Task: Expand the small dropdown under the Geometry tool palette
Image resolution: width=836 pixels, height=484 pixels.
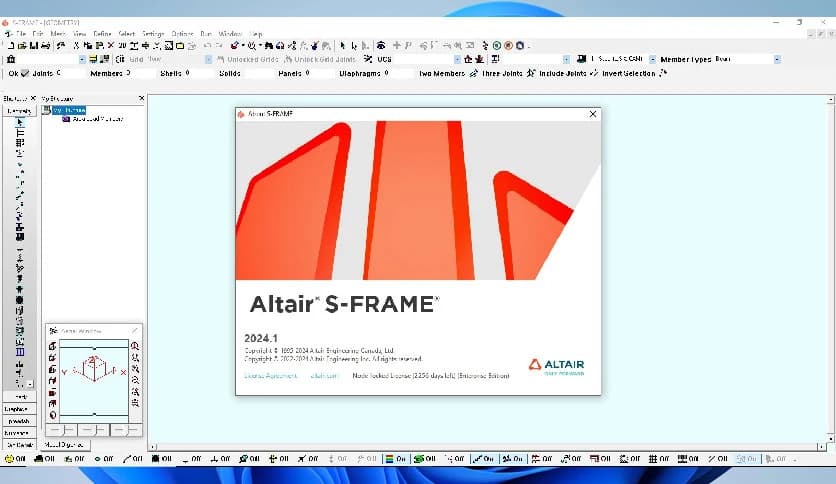Action: tap(30, 384)
